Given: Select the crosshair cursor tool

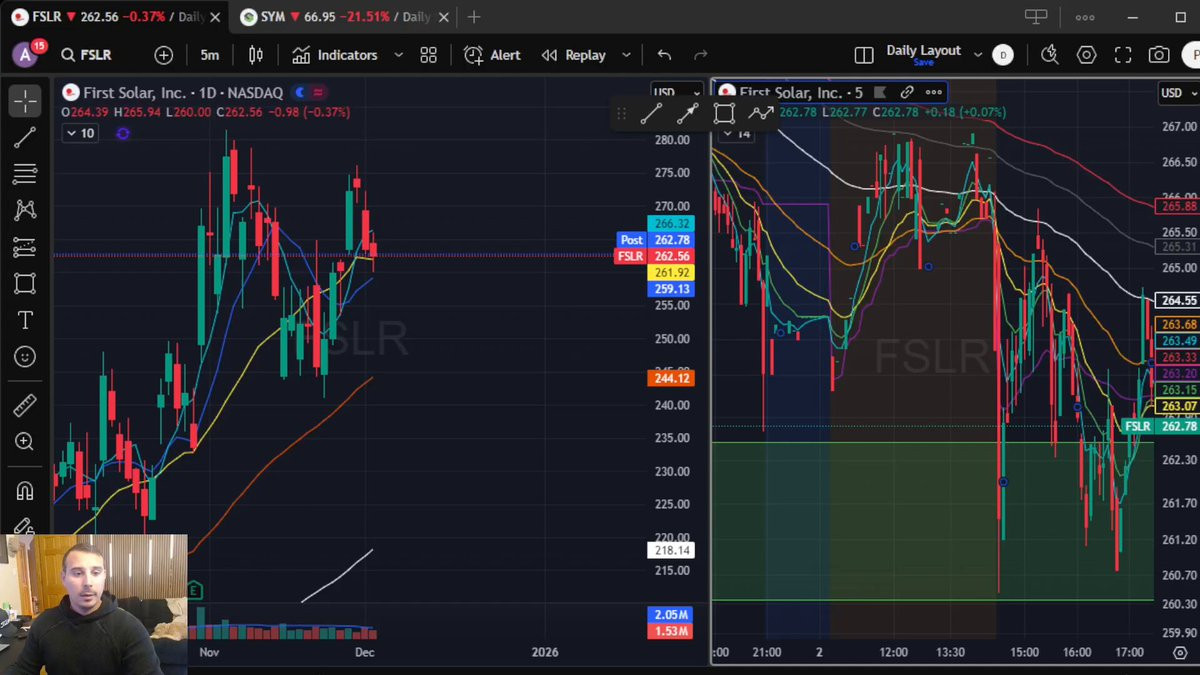Looking at the screenshot, I should tap(25, 100).
